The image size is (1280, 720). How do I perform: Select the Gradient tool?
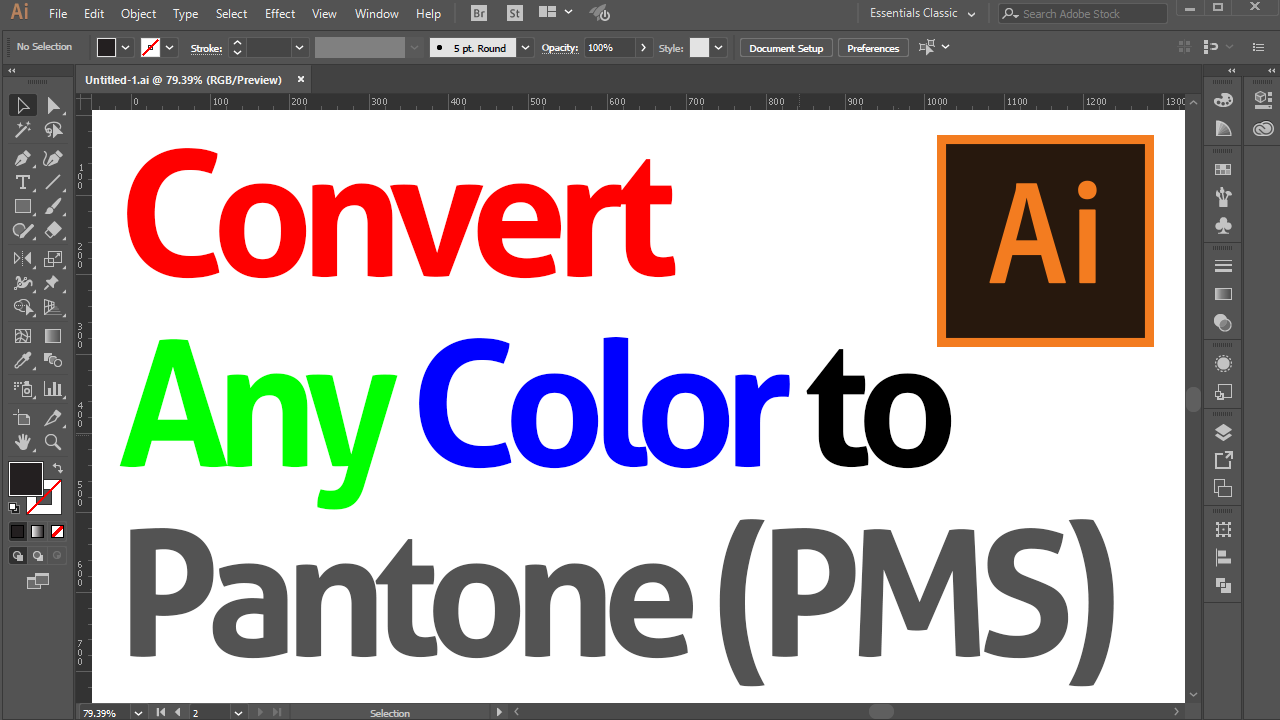(52, 337)
